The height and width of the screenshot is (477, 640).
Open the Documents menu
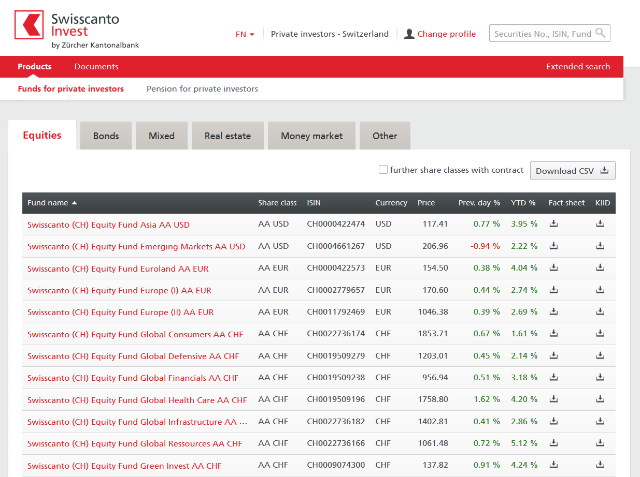tap(96, 67)
